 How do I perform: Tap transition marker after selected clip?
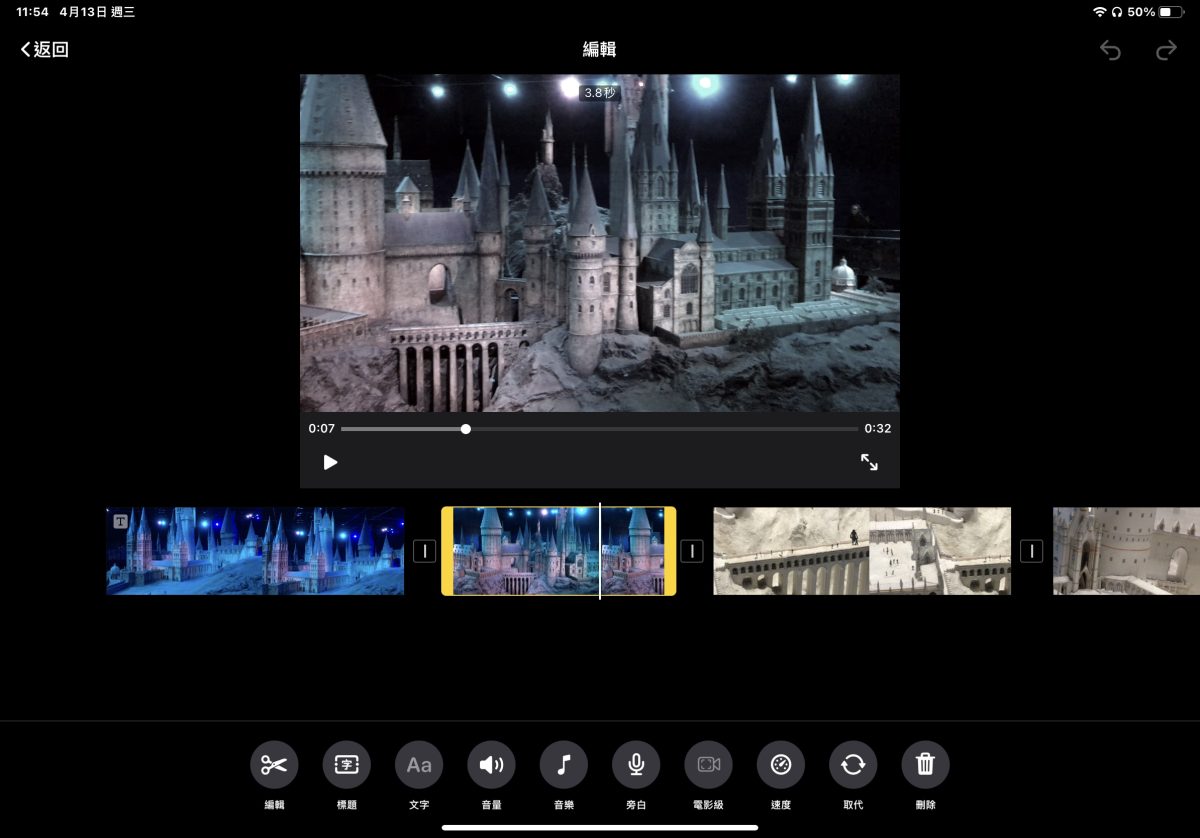(x=692, y=551)
